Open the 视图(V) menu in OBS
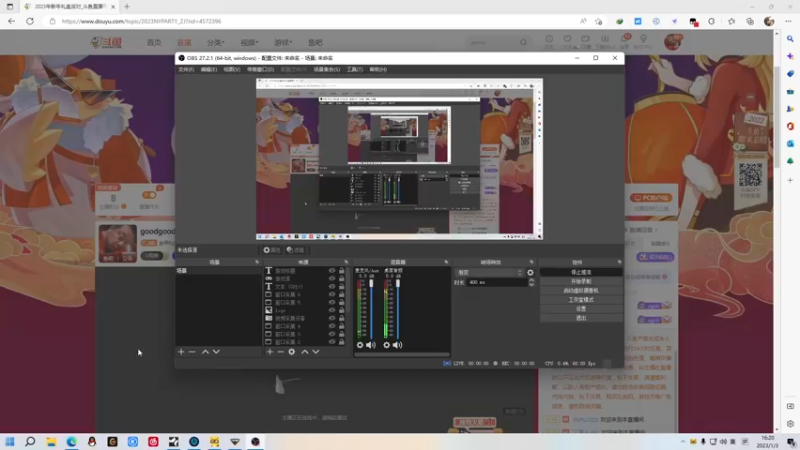This screenshot has width=800, height=450. coord(231,69)
